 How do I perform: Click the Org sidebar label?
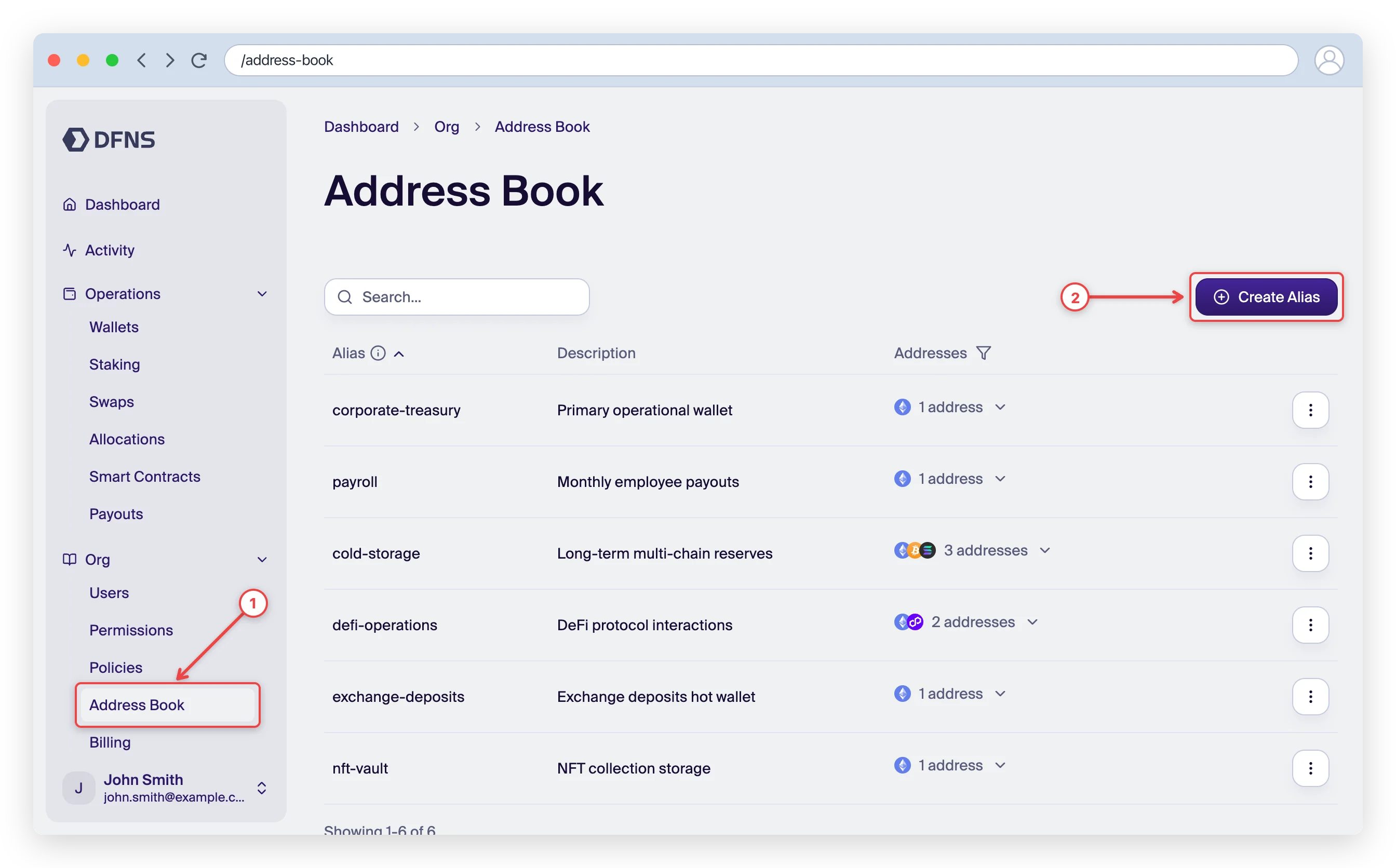click(98, 560)
